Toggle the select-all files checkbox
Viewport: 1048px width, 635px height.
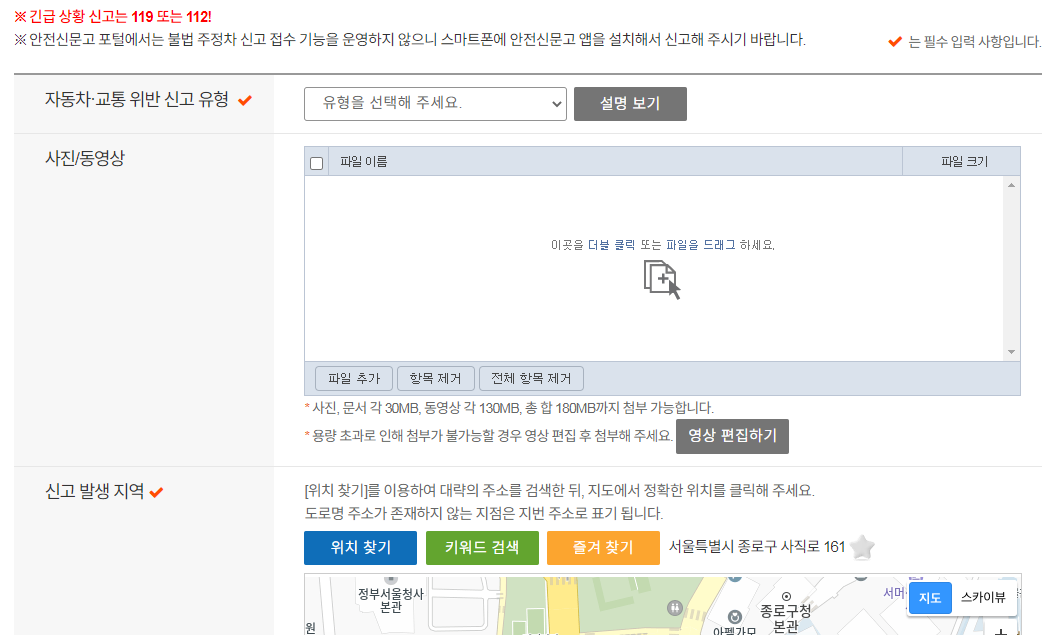[317, 162]
